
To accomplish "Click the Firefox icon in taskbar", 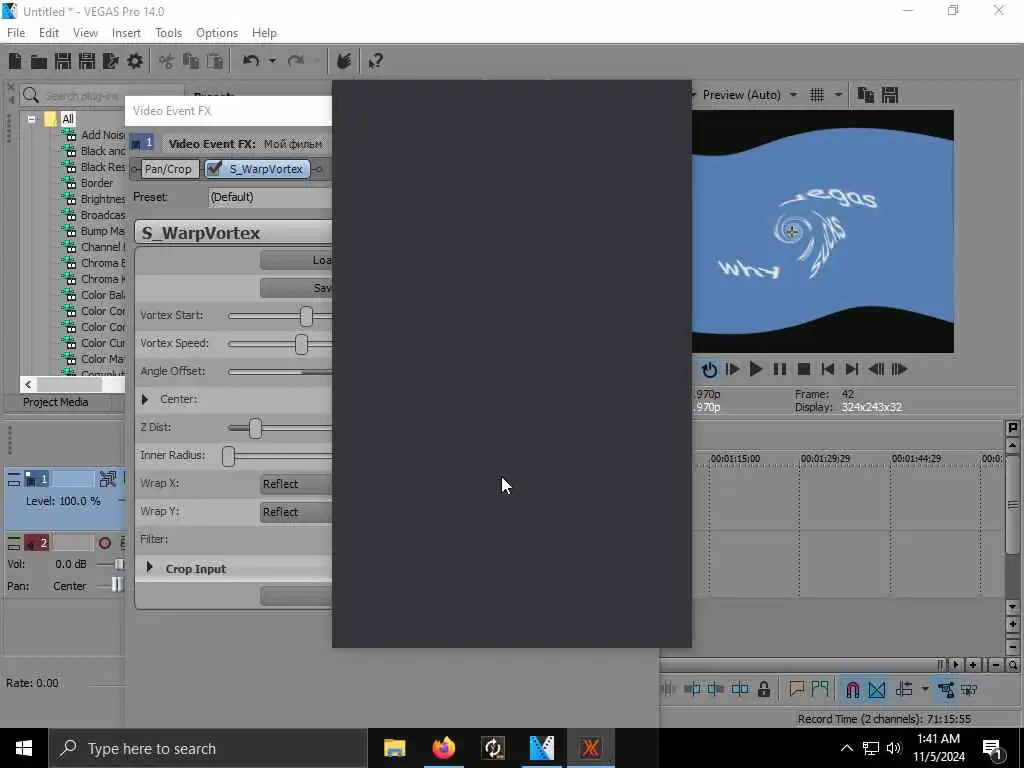I will (x=443, y=748).
